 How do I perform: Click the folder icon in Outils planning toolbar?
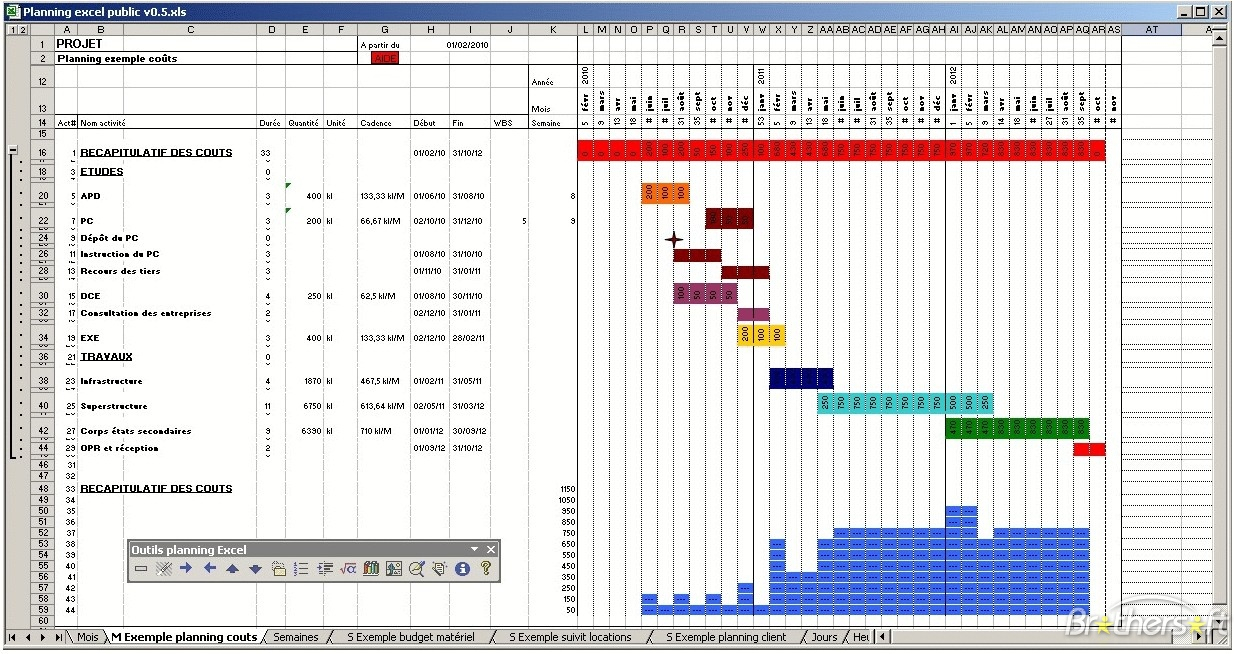278,569
